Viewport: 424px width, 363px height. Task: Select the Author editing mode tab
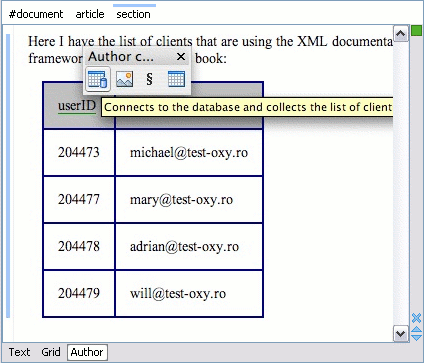point(87,352)
